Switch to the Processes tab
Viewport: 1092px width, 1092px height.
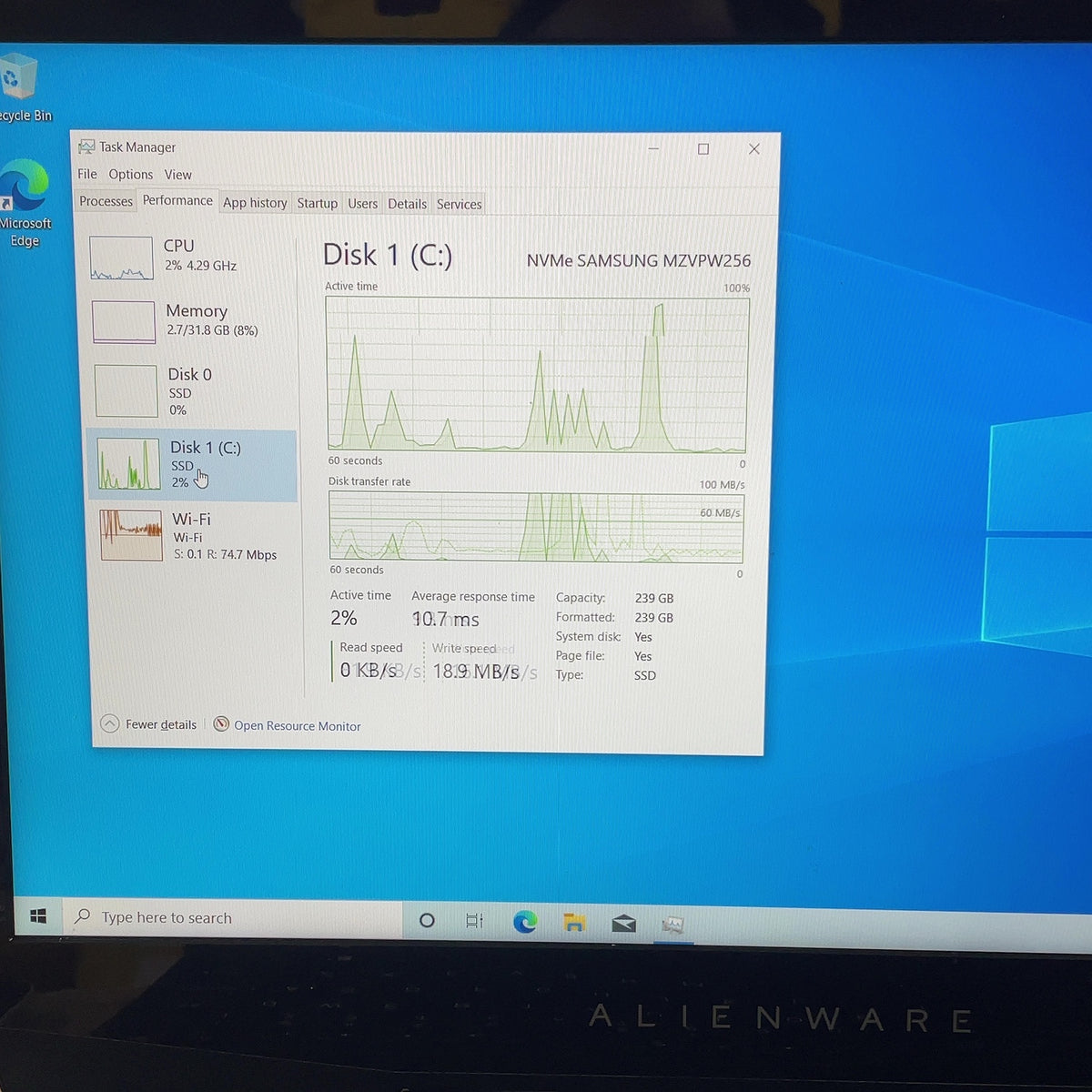(x=106, y=201)
